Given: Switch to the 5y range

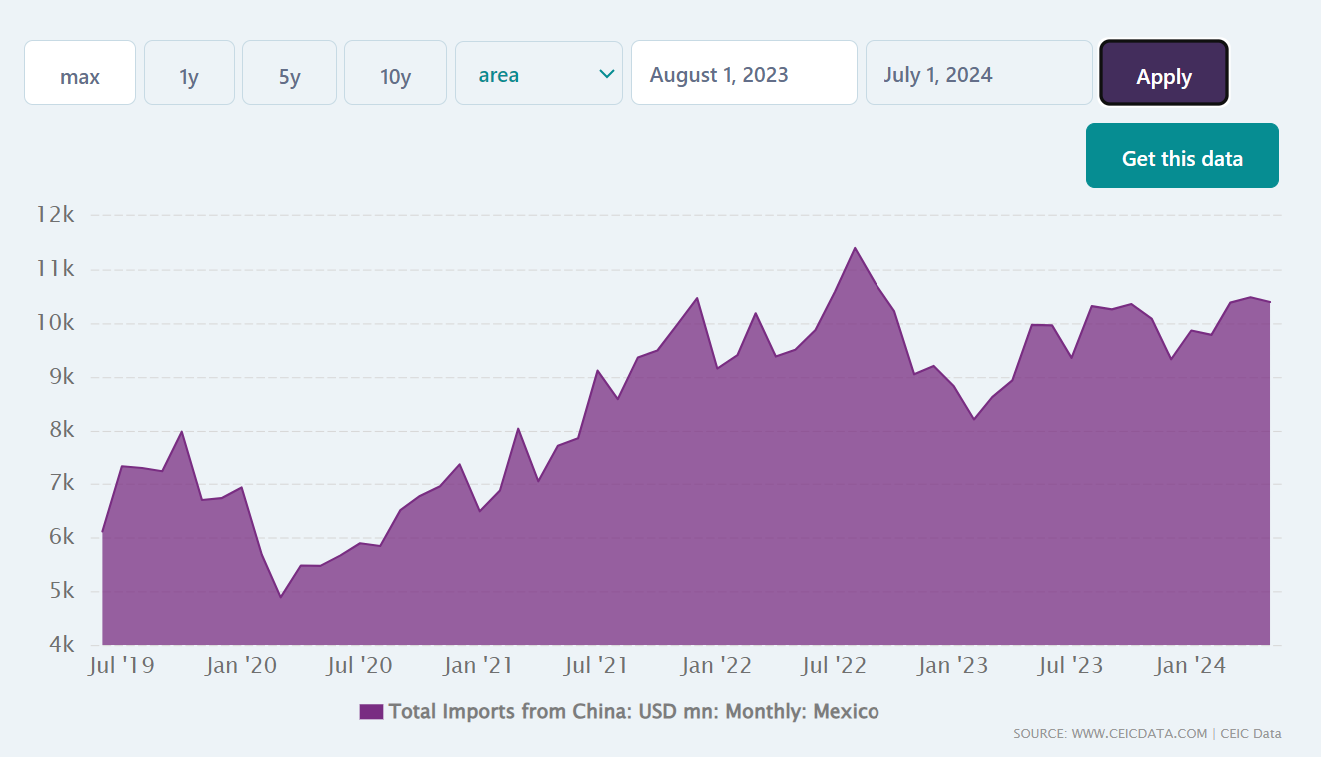Looking at the screenshot, I should click(x=289, y=72).
